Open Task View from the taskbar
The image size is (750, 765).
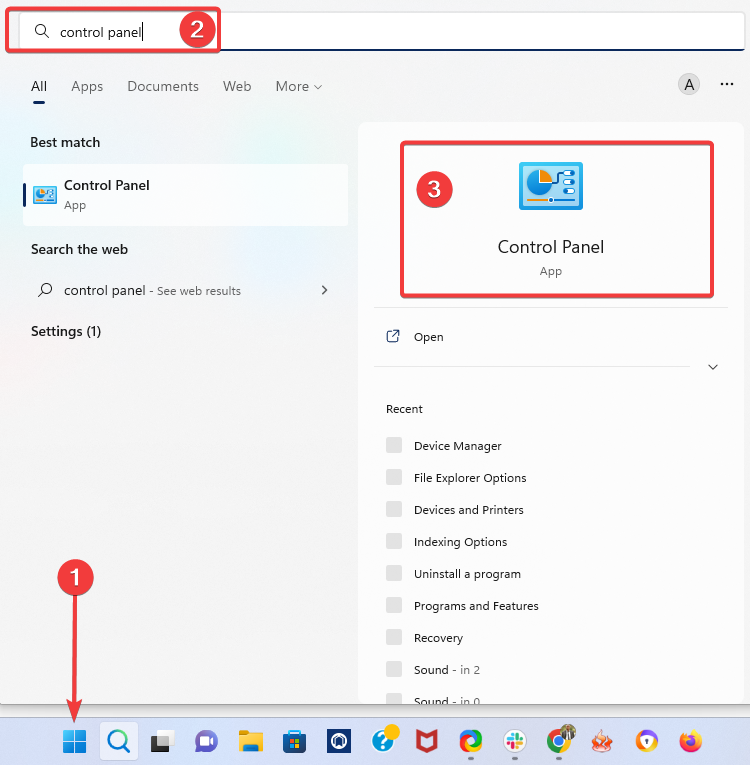click(x=162, y=742)
